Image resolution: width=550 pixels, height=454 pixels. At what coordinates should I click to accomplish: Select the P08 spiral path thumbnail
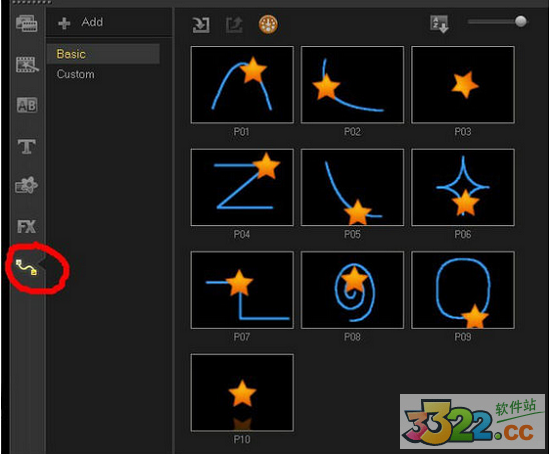click(x=352, y=290)
